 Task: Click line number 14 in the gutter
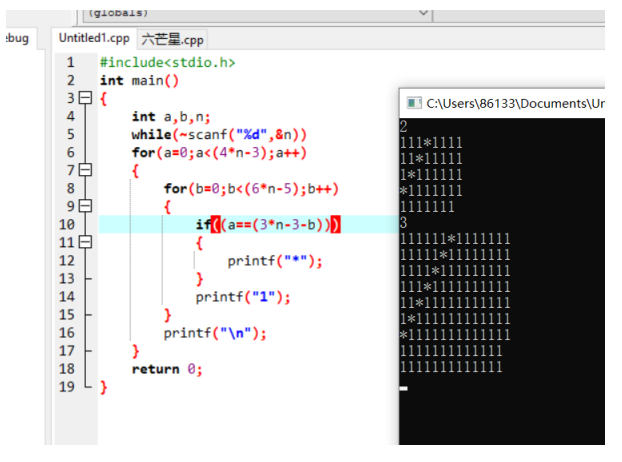(x=67, y=297)
